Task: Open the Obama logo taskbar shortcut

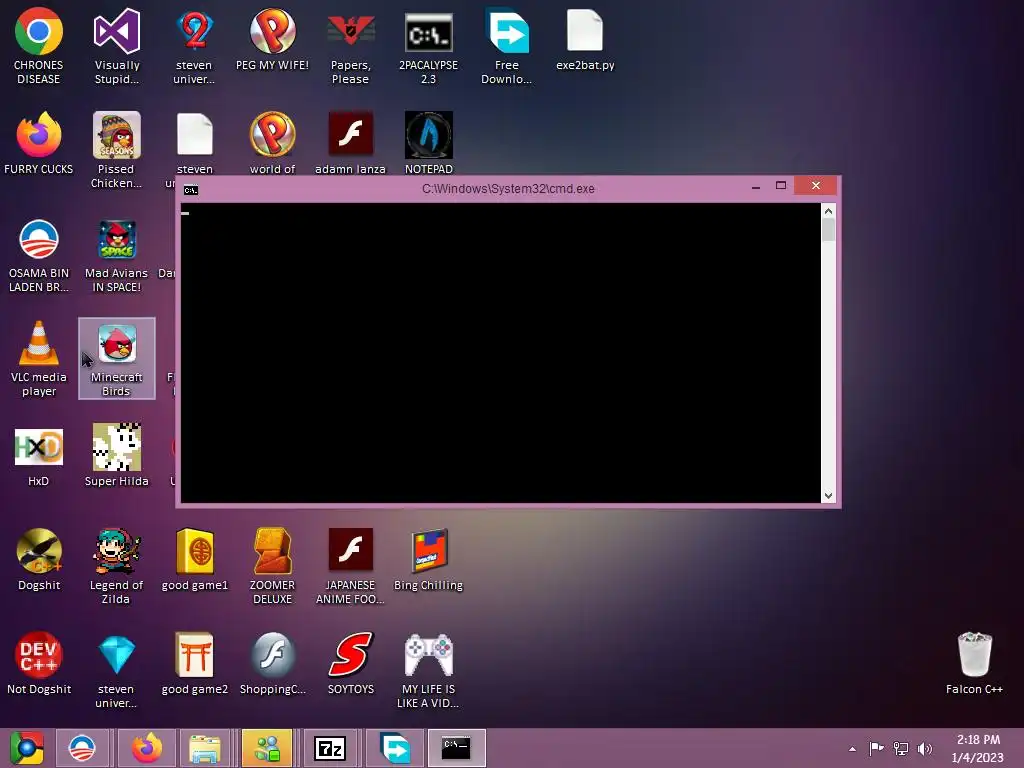Action: click(82, 748)
